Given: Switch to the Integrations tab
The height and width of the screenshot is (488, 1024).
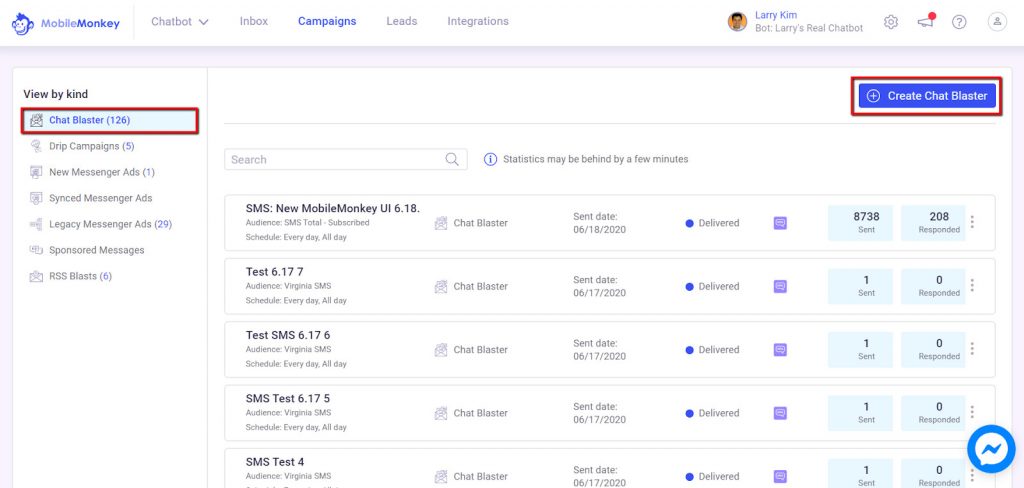Looking at the screenshot, I should tap(478, 22).
